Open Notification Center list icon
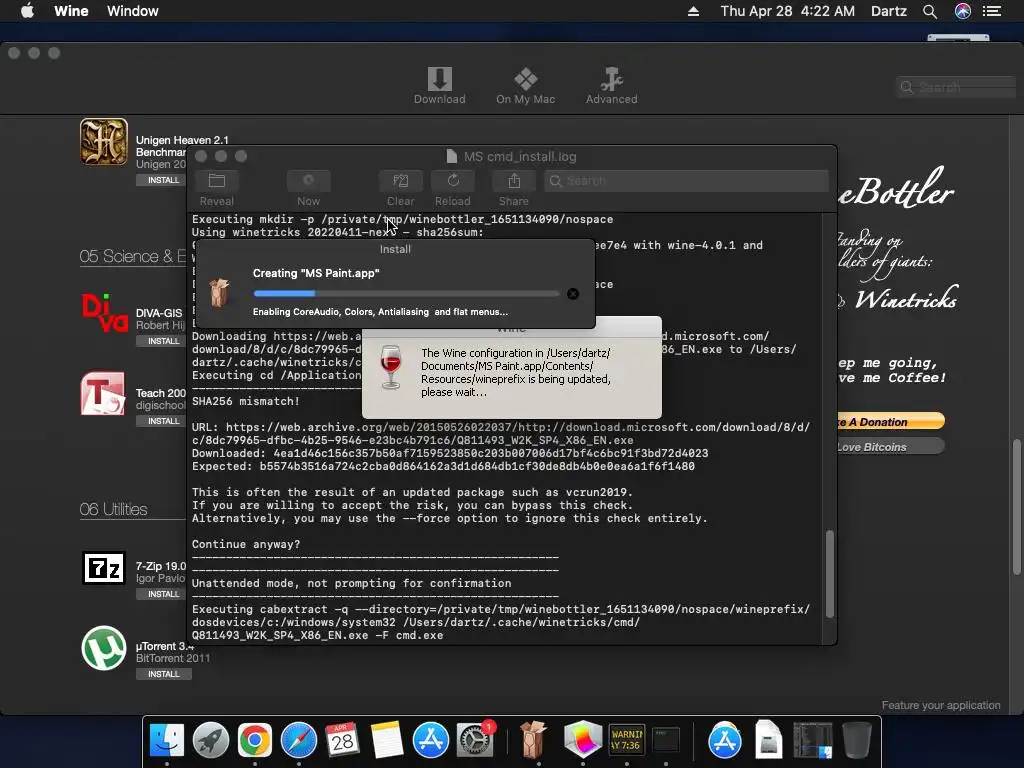Image resolution: width=1024 pixels, height=768 pixels. (x=992, y=11)
